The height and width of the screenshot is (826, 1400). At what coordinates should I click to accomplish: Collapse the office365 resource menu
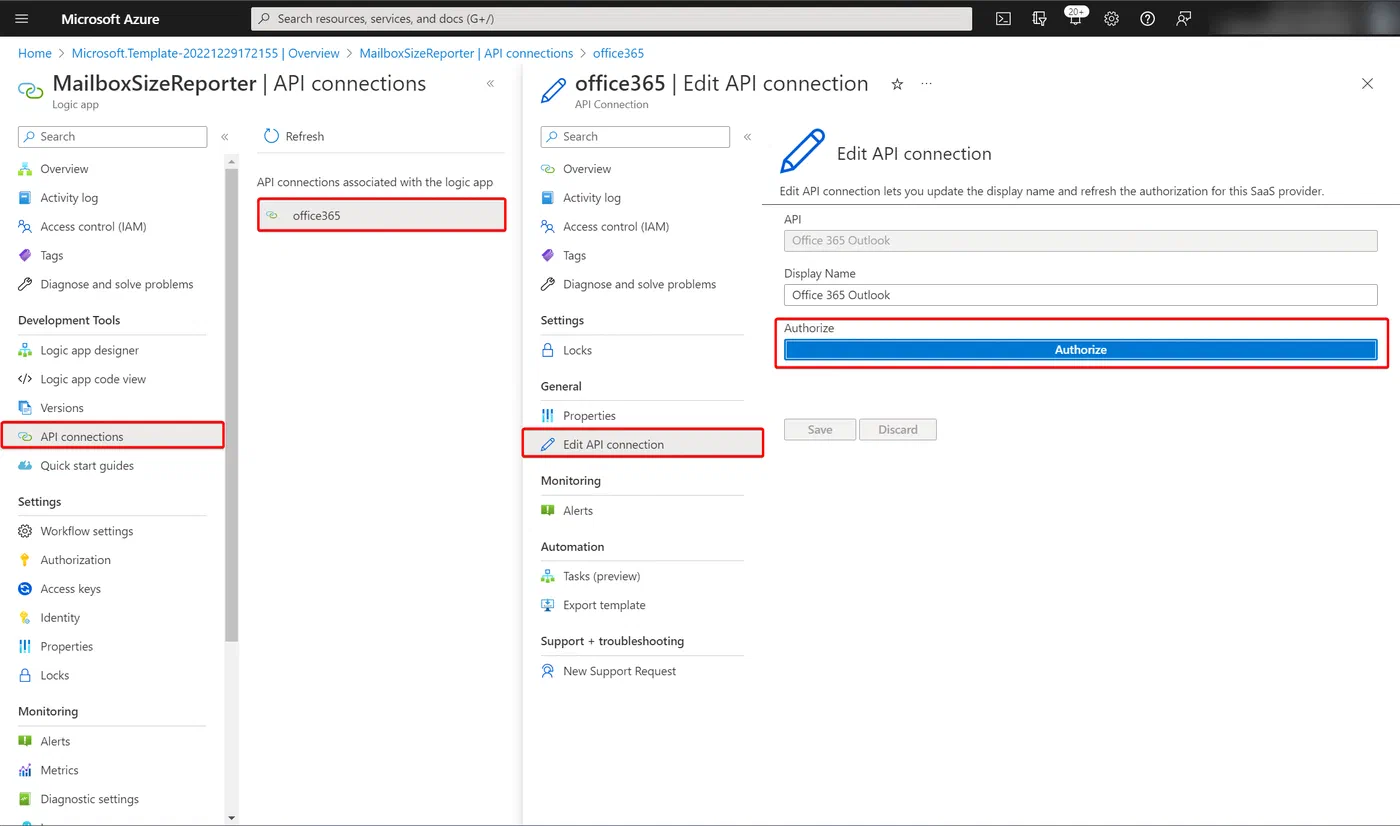coord(748,137)
